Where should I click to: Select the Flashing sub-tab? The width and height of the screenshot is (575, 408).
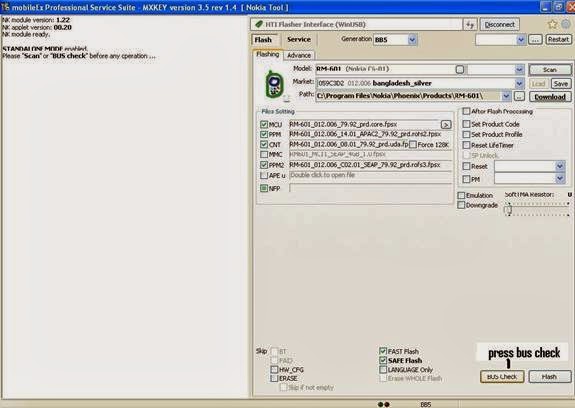point(268,55)
